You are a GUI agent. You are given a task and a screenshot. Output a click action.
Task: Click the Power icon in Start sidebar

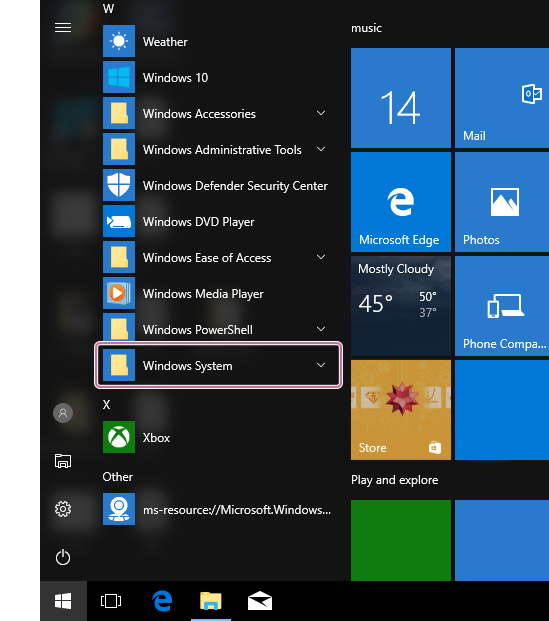tap(63, 557)
